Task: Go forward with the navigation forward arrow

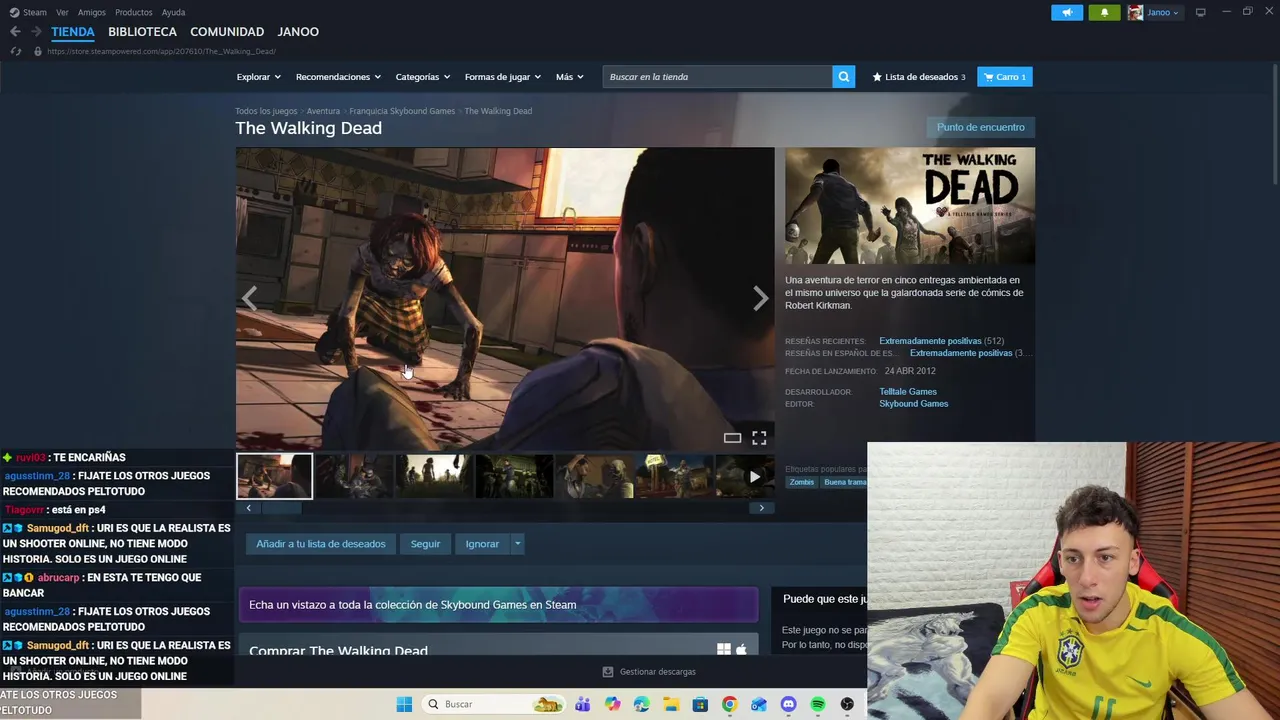Action: (x=36, y=32)
